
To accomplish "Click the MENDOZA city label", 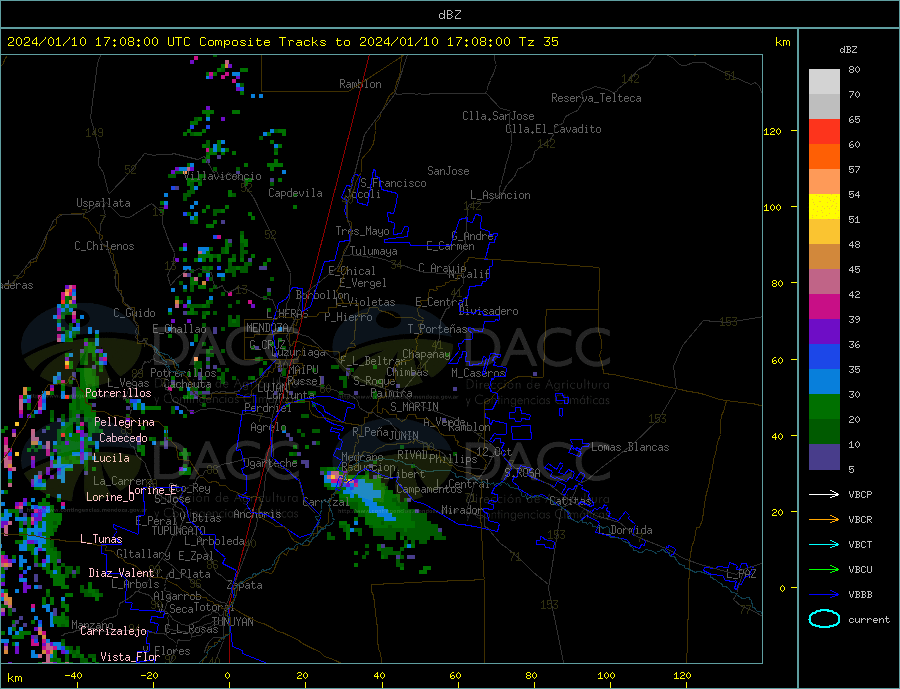I will [x=269, y=328].
